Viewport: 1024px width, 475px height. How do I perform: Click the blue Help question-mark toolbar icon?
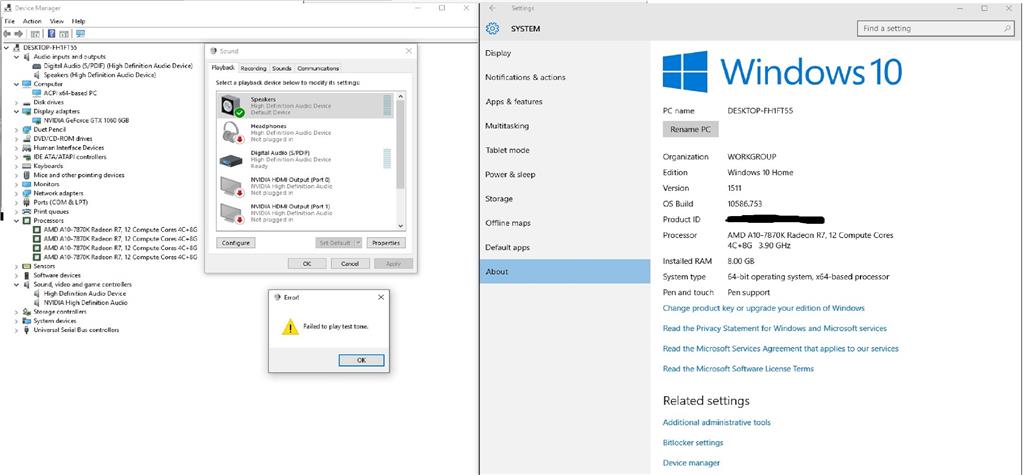[52, 33]
